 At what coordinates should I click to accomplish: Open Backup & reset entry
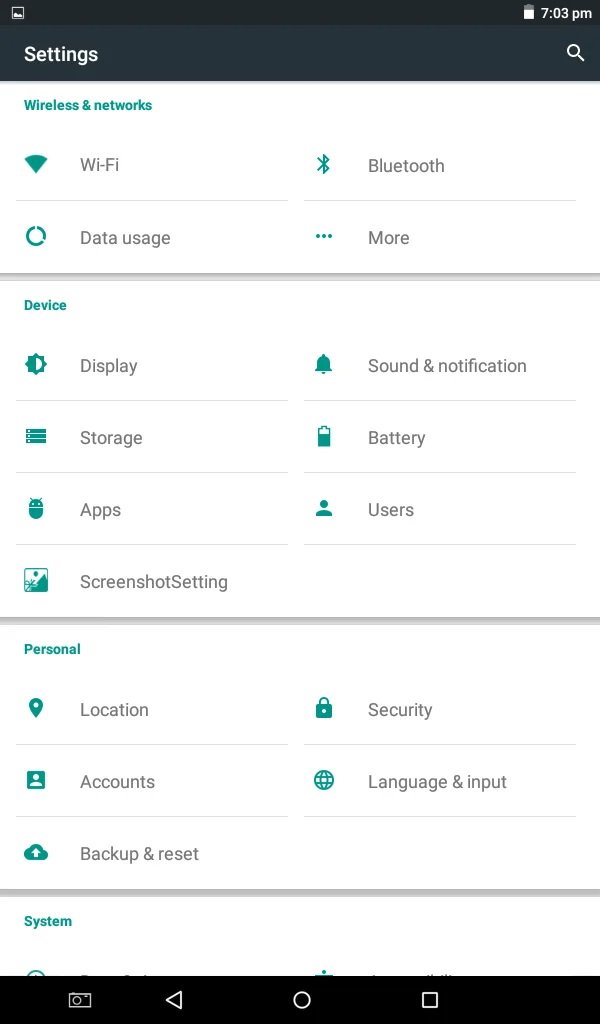[151, 853]
